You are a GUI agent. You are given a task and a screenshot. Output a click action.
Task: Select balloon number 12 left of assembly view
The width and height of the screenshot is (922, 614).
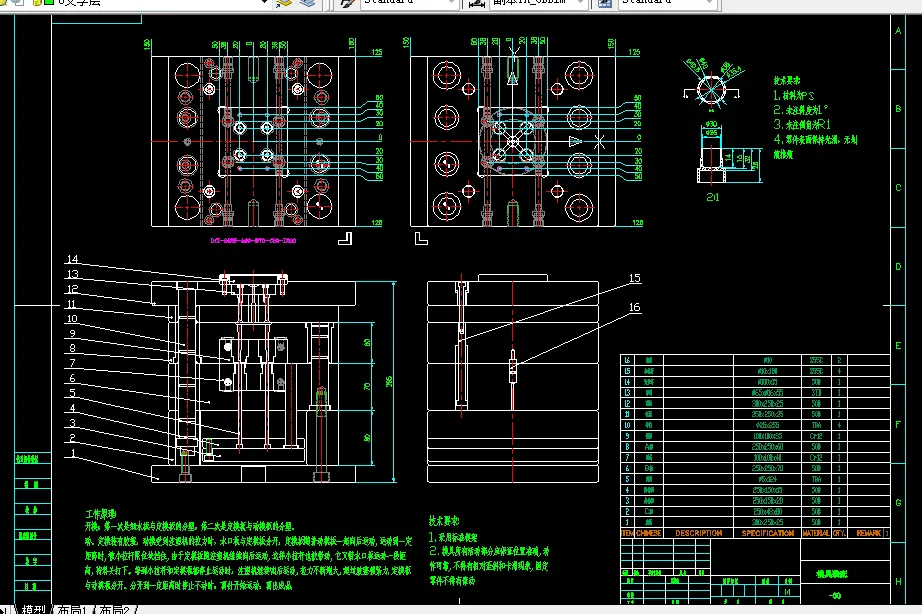(x=72, y=289)
